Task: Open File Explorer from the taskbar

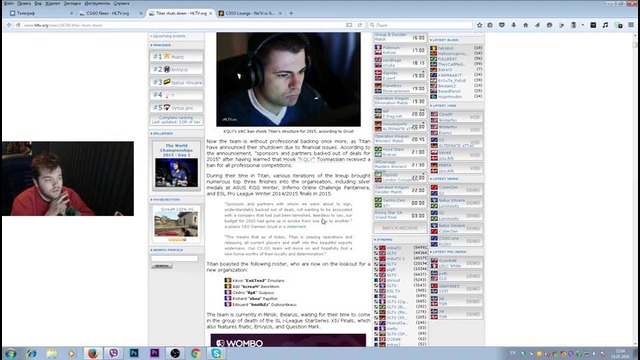Action: [52, 353]
